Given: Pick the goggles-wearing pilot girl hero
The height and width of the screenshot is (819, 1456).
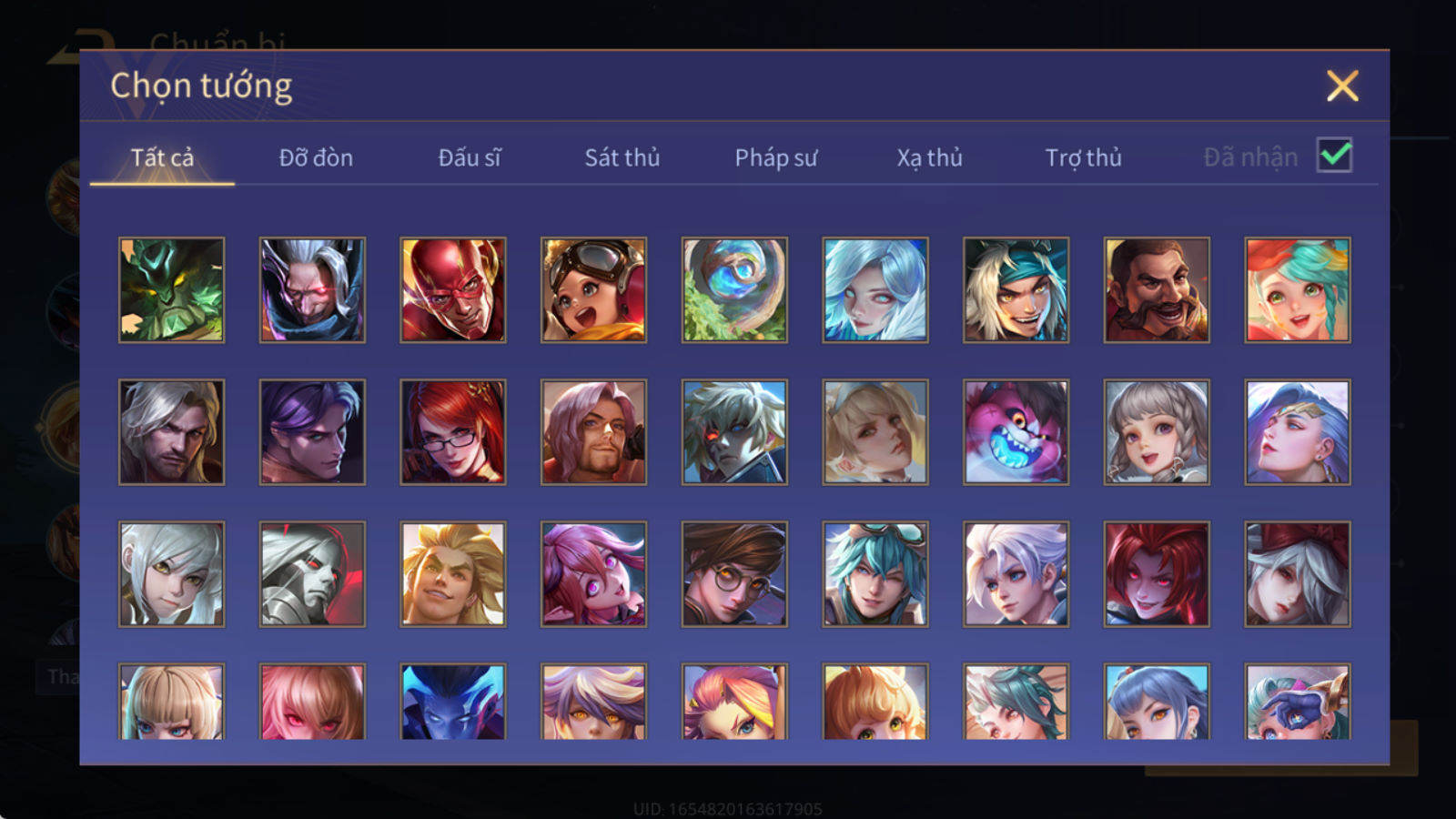Looking at the screenshot, I should tap(593, 290).
